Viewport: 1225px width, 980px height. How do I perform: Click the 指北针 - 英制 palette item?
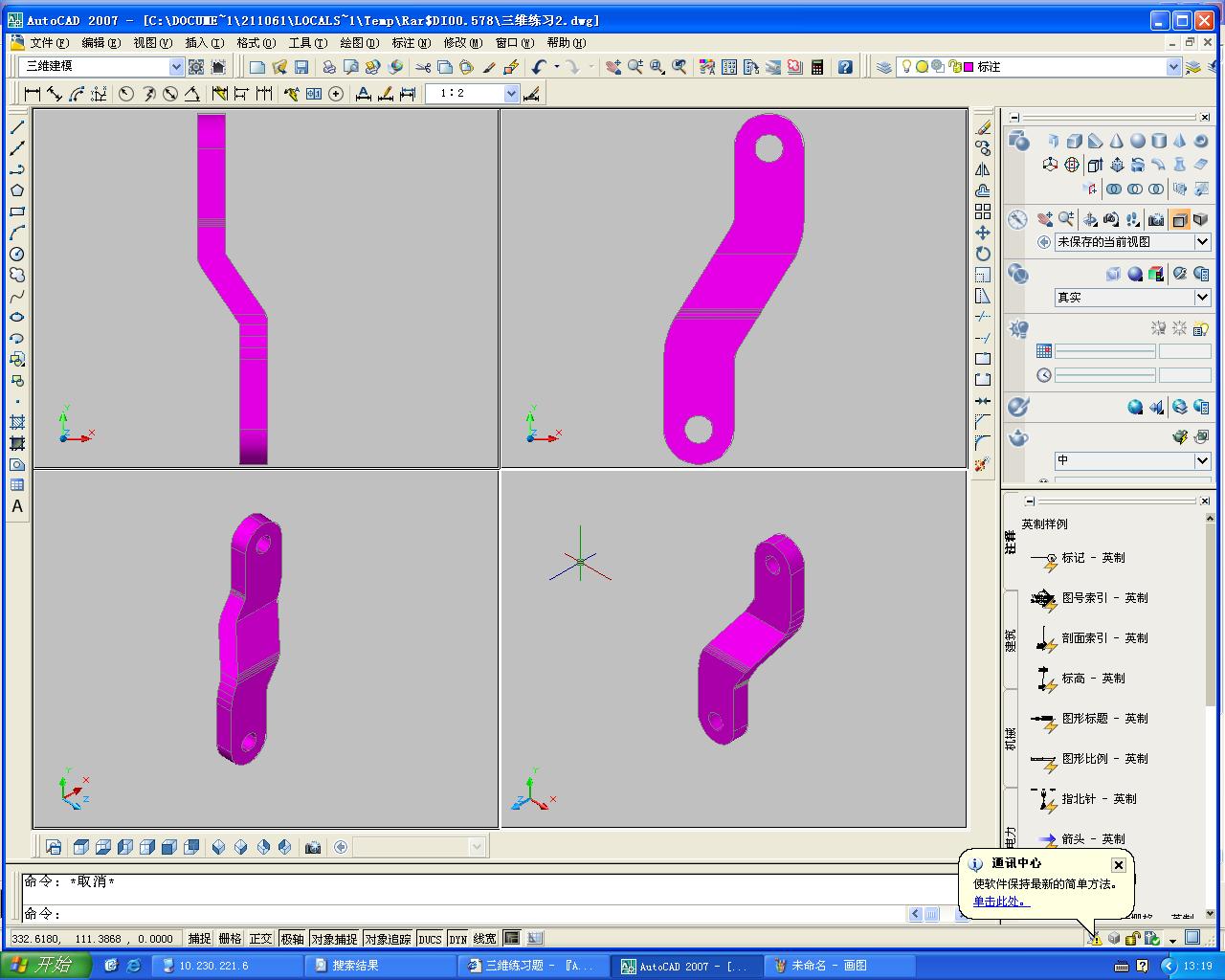point(1083,799)
